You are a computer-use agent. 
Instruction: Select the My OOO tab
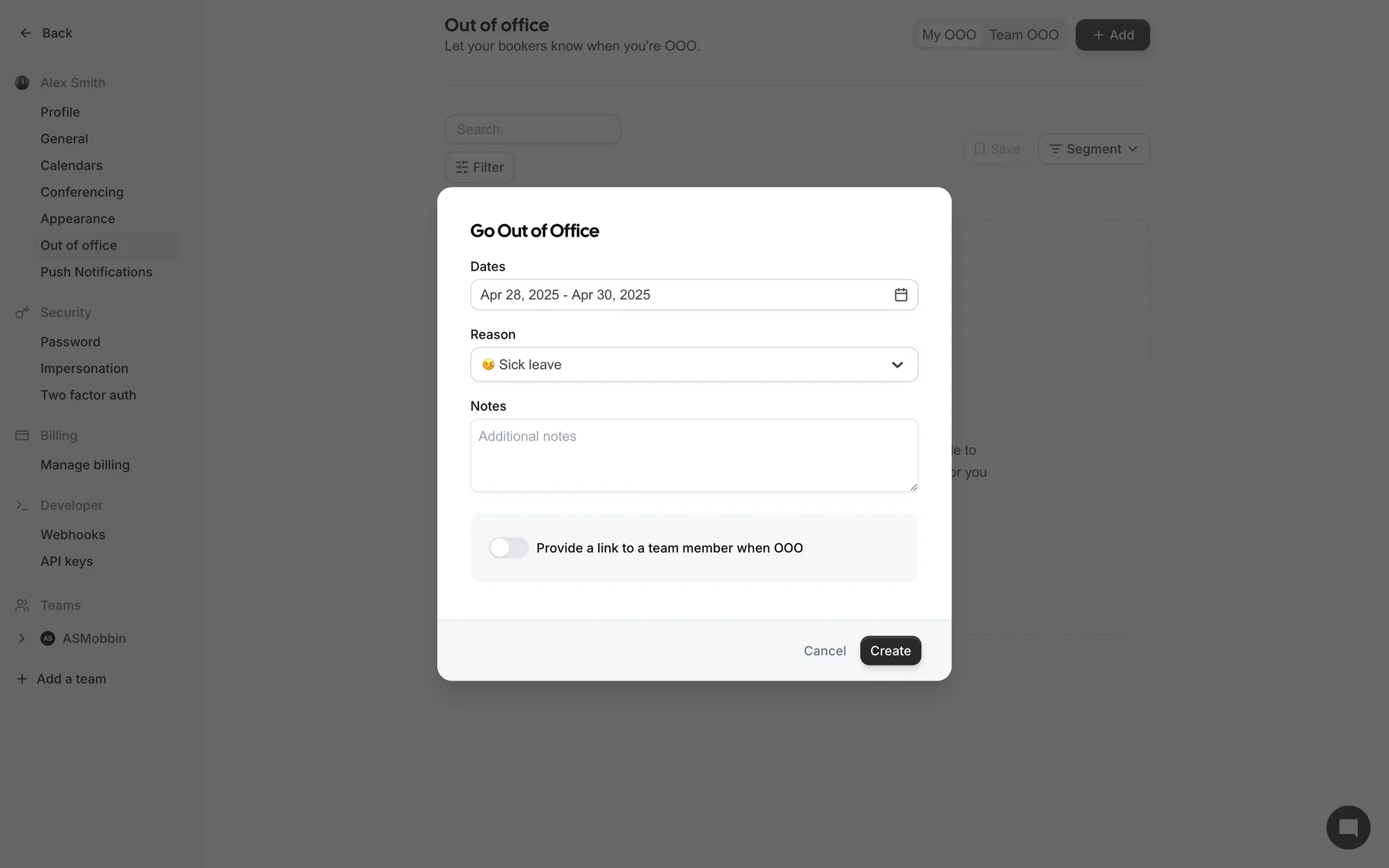tap(948, 35)
